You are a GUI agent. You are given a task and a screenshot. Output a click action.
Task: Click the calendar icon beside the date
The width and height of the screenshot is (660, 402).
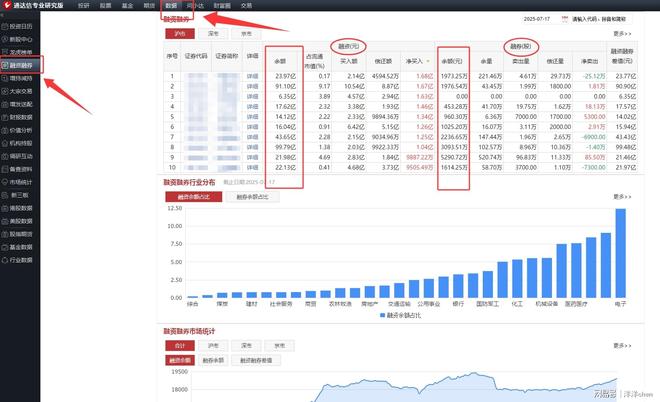click(x=565, y=19)
